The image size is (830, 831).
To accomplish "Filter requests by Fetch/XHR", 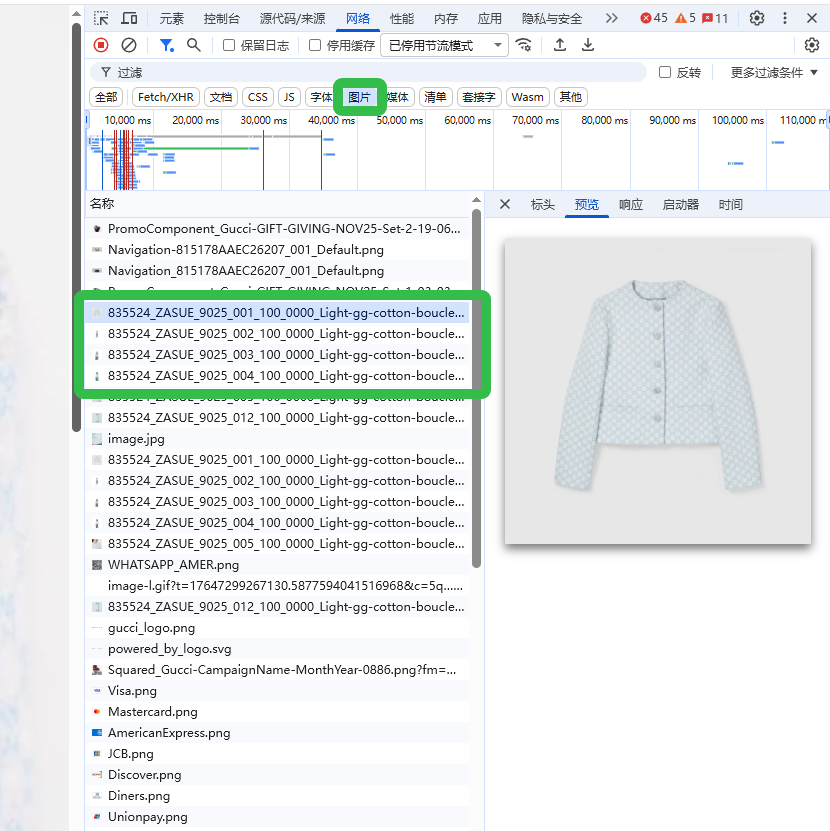I will coord(166,97).
